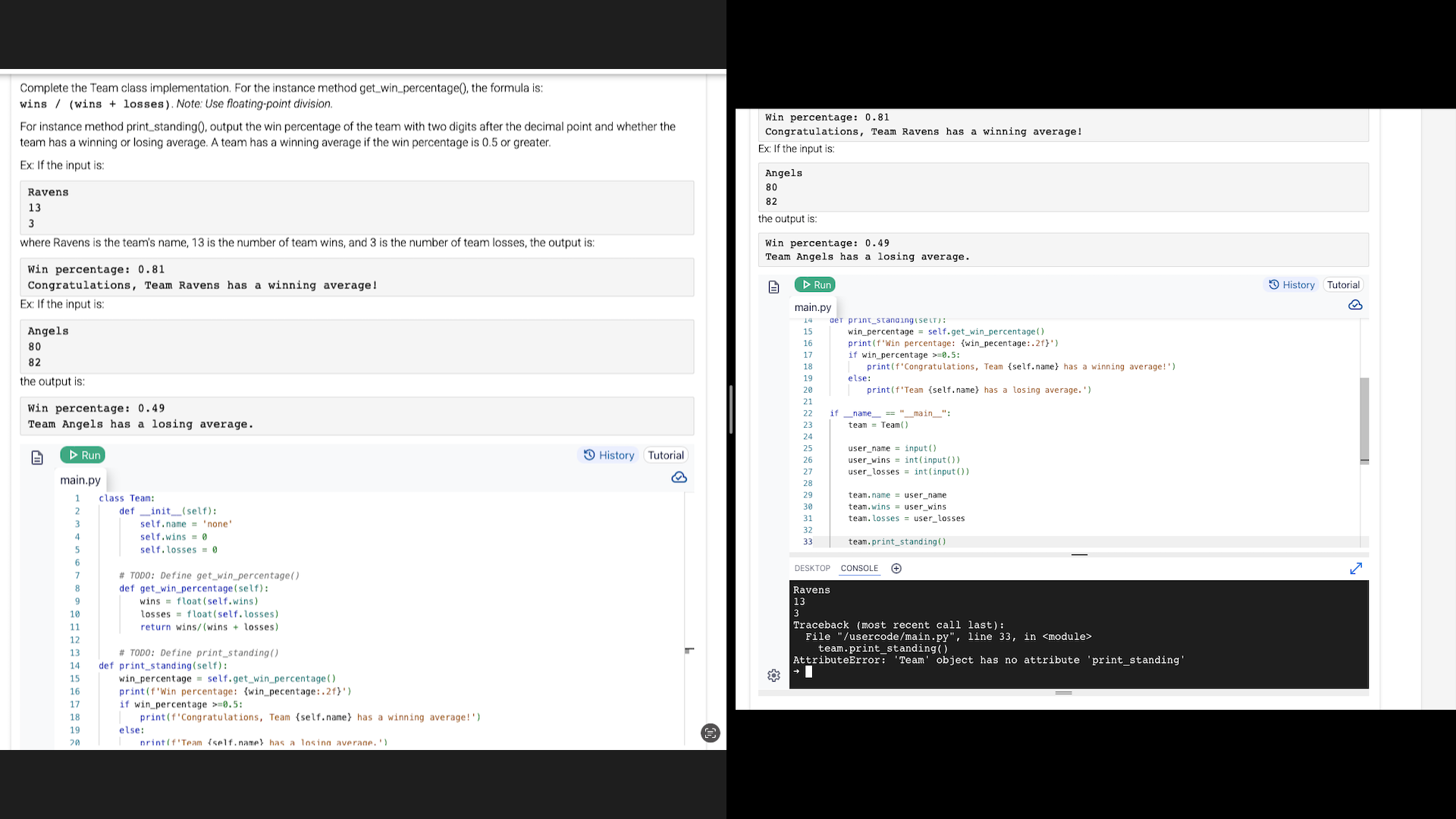Click the left file document icon

click(x=37, y=457)
